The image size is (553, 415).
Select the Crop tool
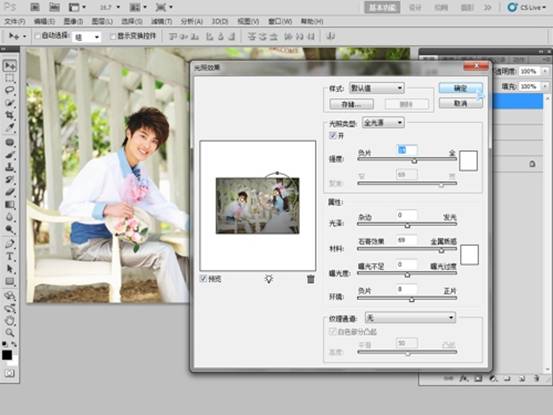(x=10, y=115)
